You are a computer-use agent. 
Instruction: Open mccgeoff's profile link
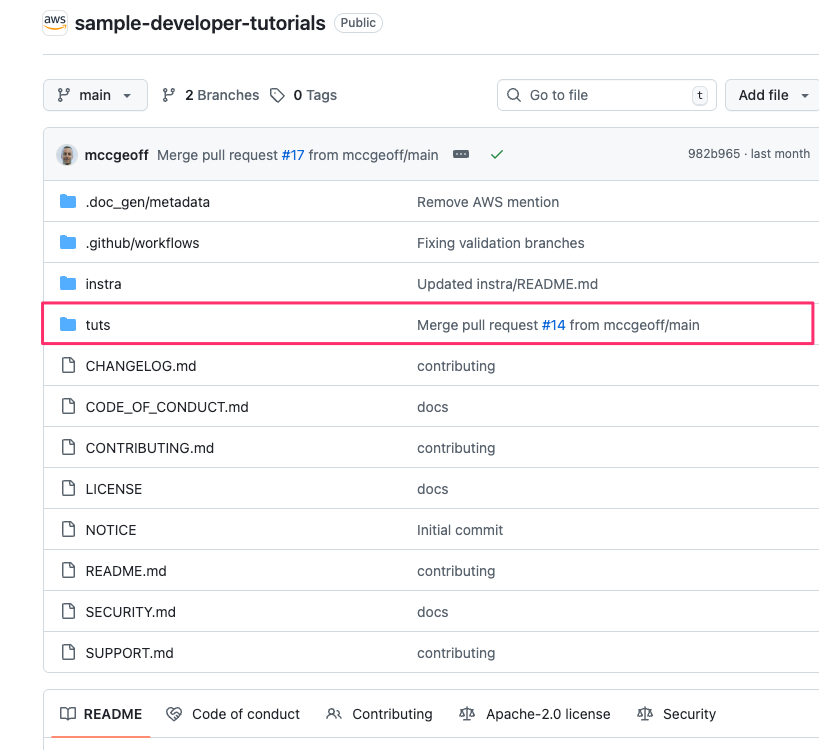(116, 155)
